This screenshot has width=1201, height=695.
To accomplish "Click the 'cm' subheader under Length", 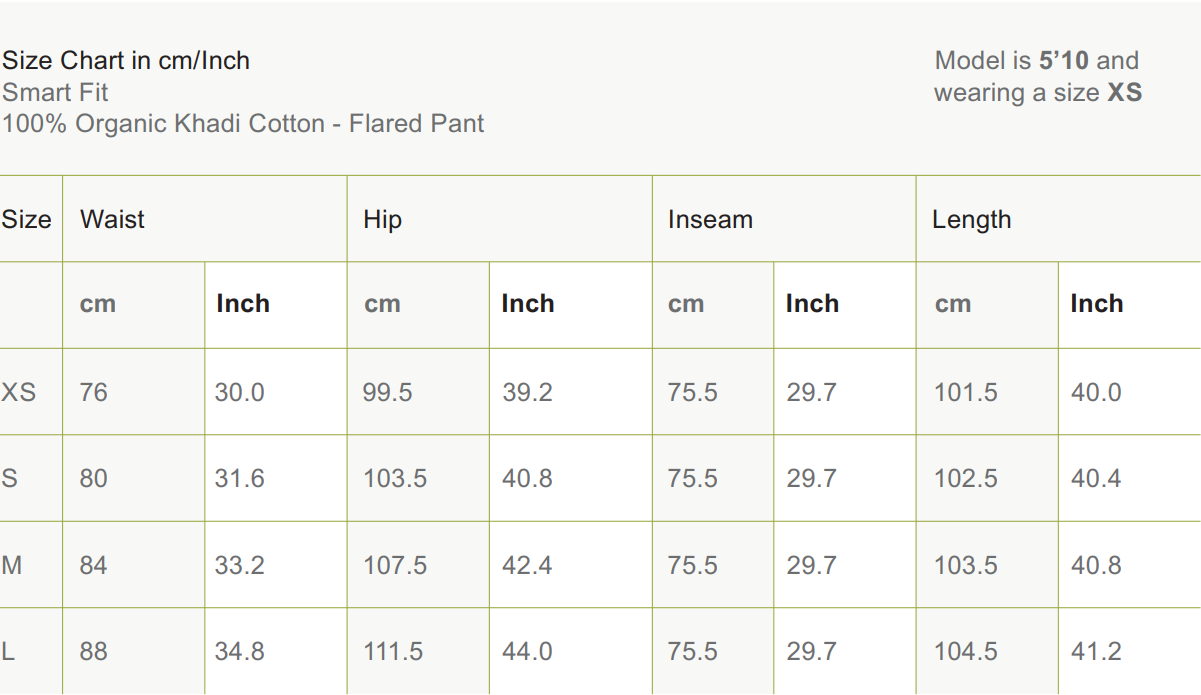I will (x=953, y=304).
